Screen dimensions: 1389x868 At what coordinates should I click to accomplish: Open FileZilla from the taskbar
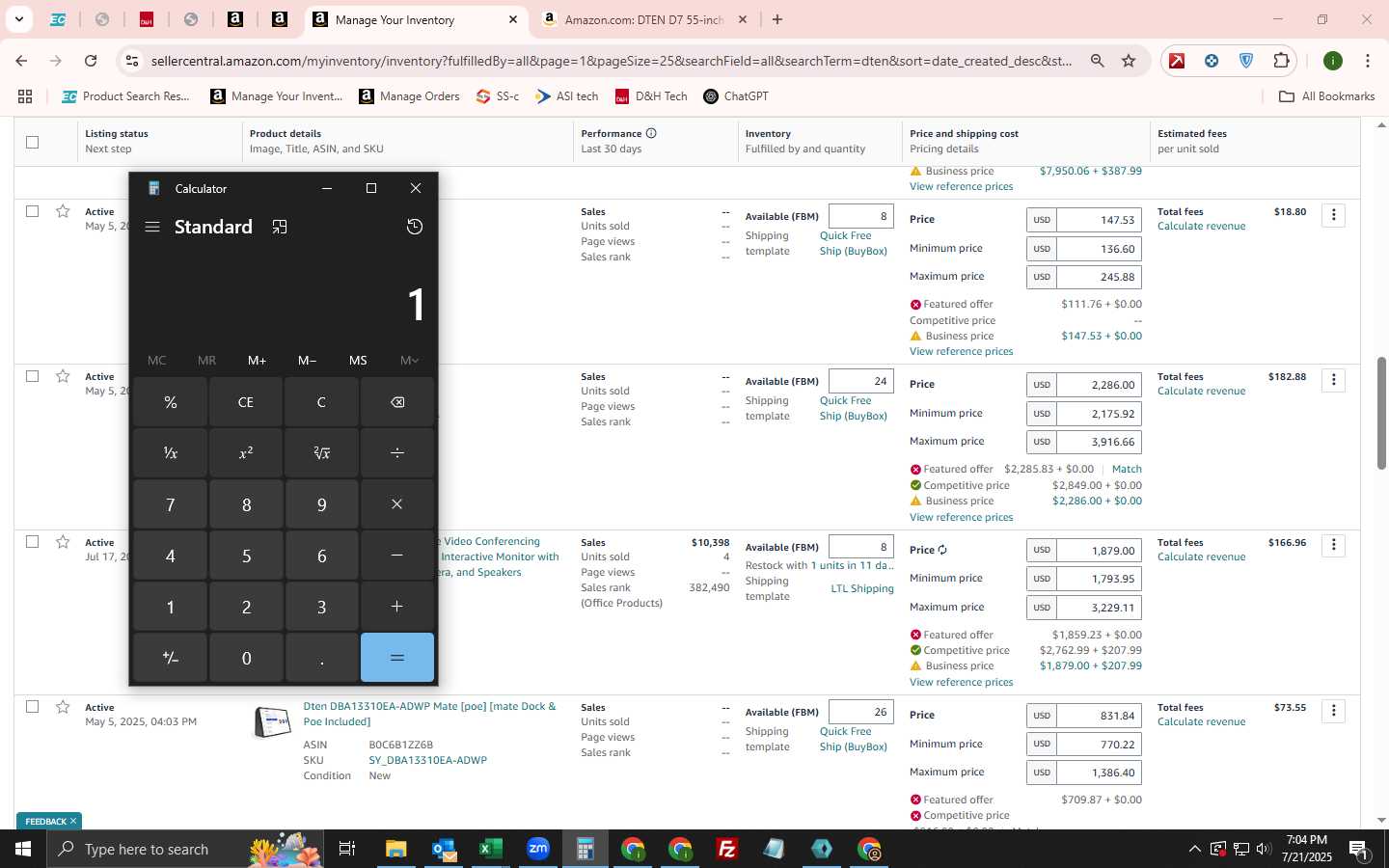pyautogui.click(x=727, y=849)
